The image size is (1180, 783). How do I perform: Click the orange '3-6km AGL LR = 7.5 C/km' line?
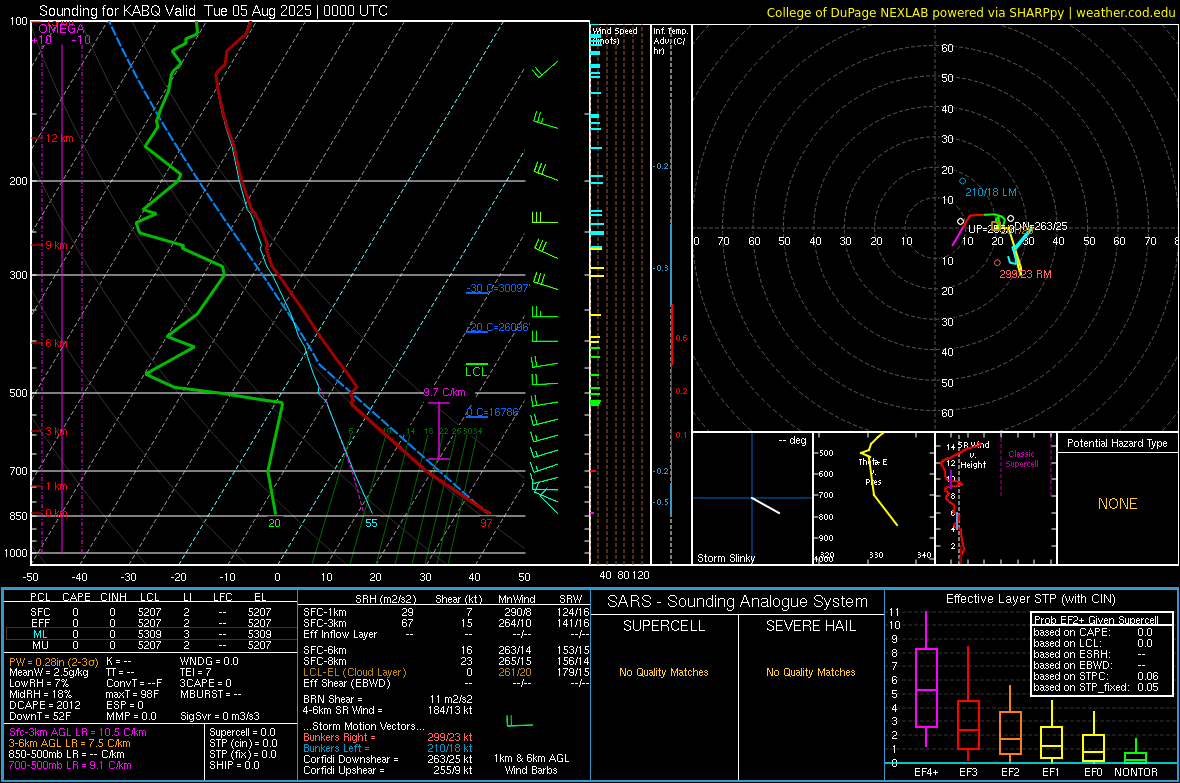pyautogui.click(x=69, y=743)
